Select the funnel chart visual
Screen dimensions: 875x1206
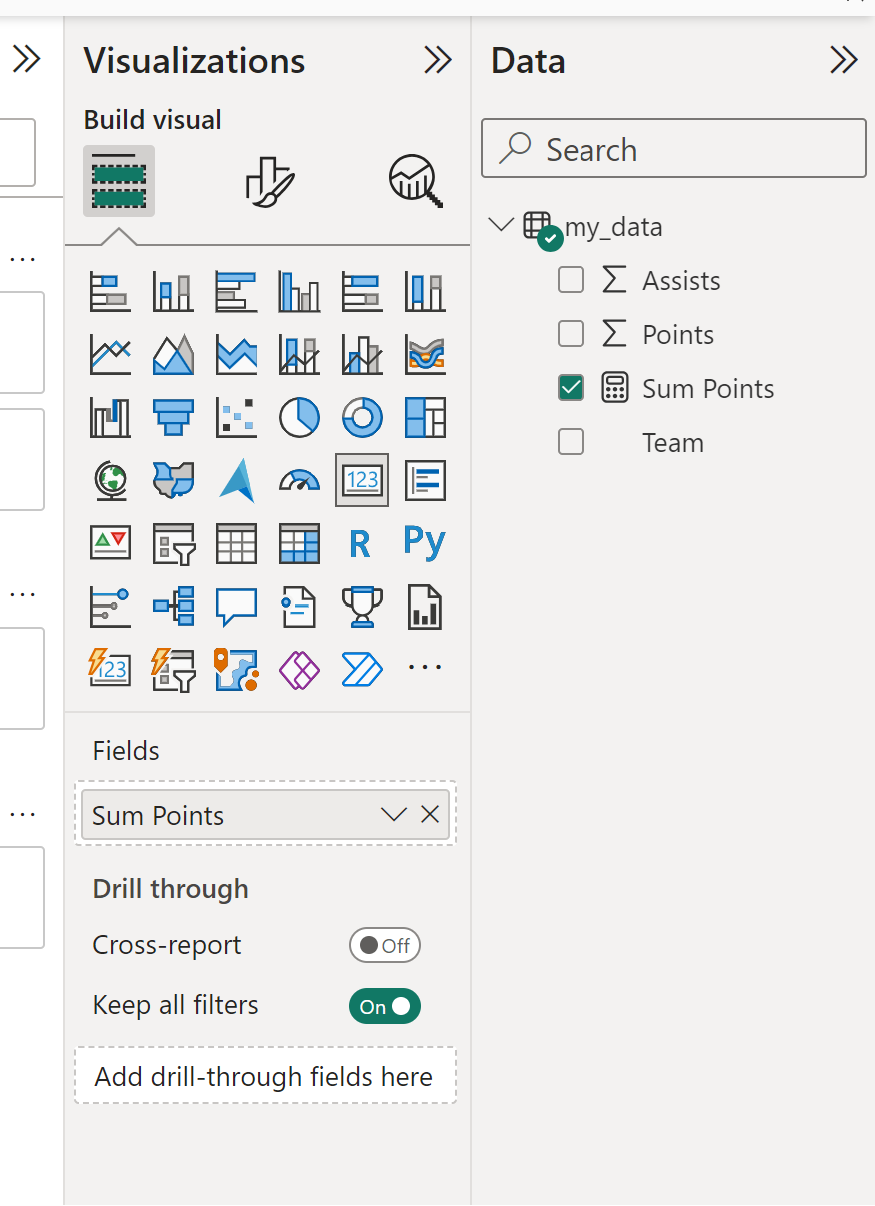coord(173,417)
